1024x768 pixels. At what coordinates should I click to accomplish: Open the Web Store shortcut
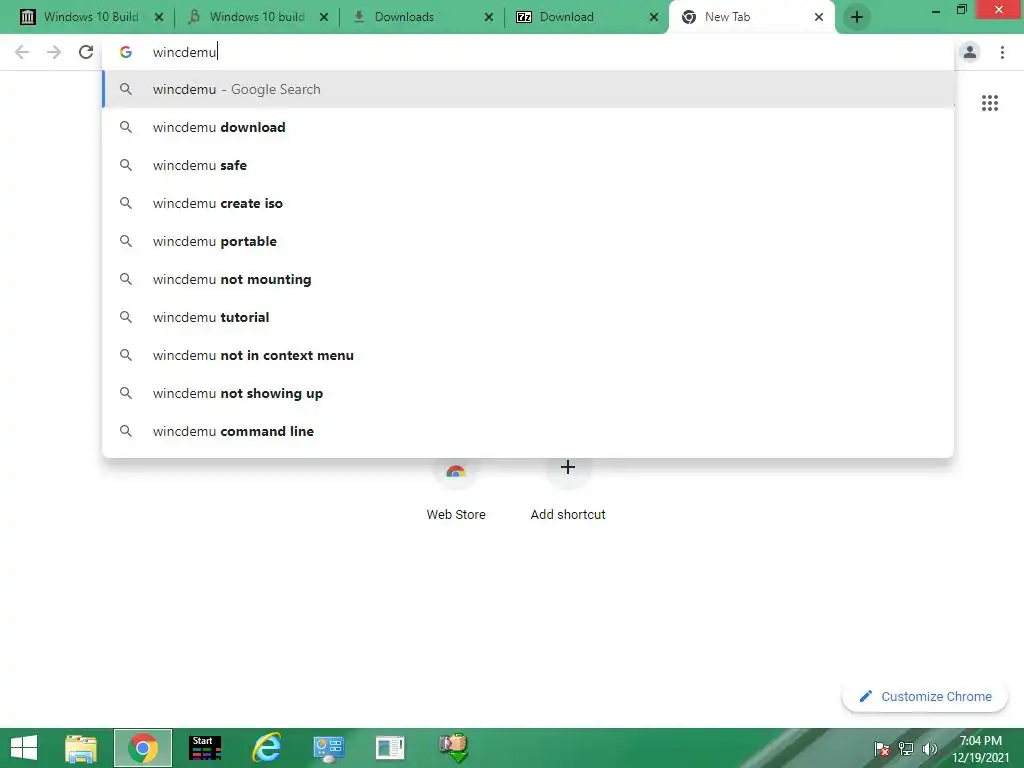coord(456,490)
